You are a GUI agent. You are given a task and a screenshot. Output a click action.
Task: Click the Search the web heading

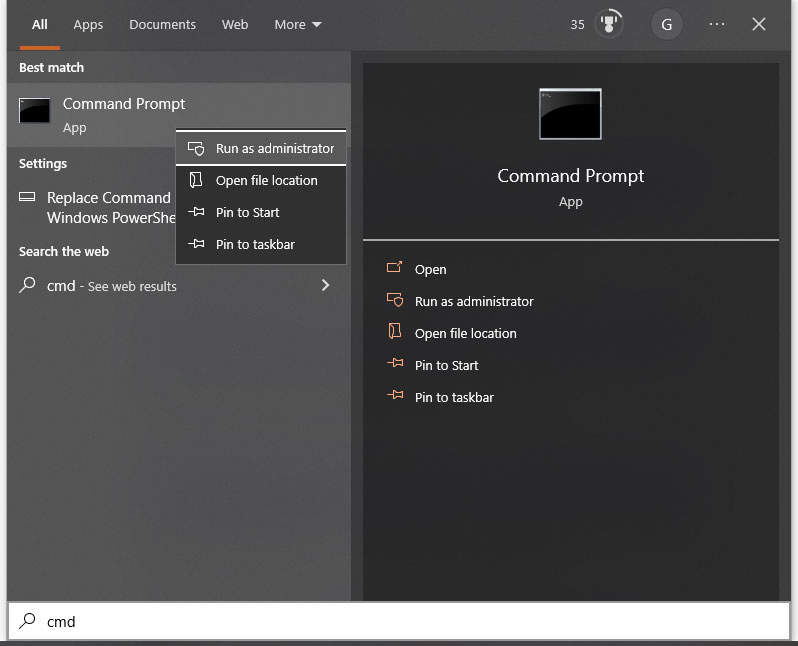[x=64, y=251]
